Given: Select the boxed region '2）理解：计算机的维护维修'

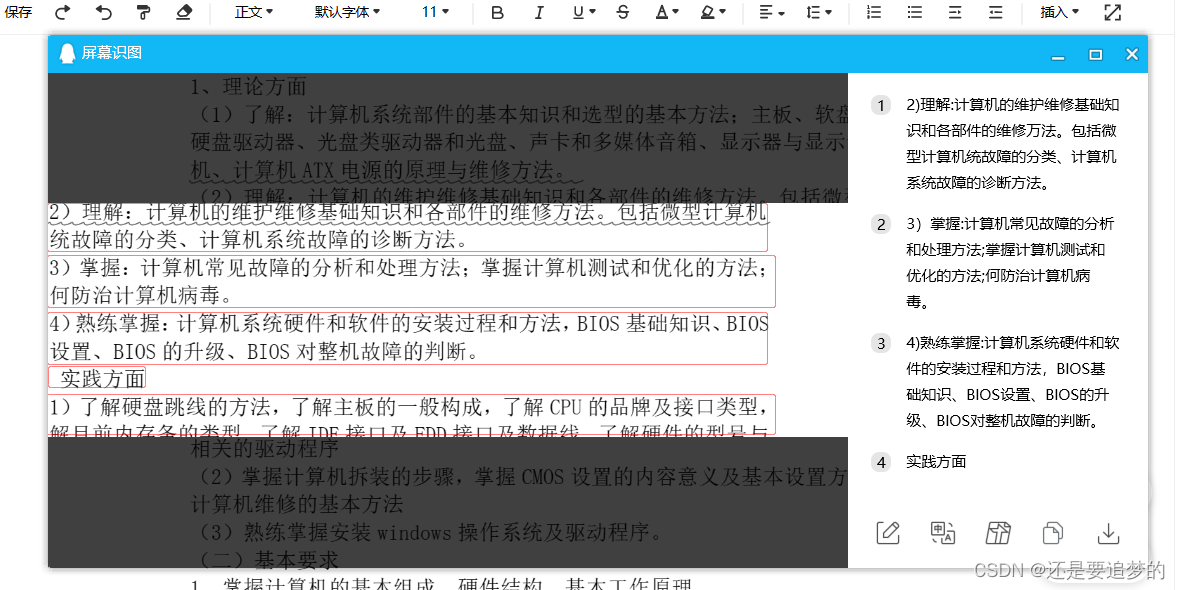Looking at the screenshot, I should (x=408, y=227).
